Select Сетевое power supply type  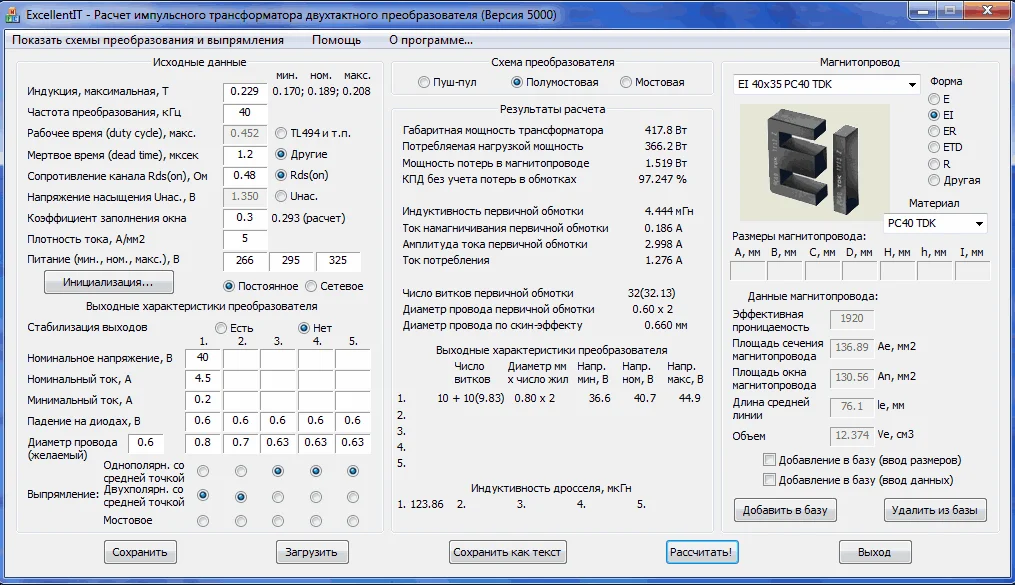[312, 287]
